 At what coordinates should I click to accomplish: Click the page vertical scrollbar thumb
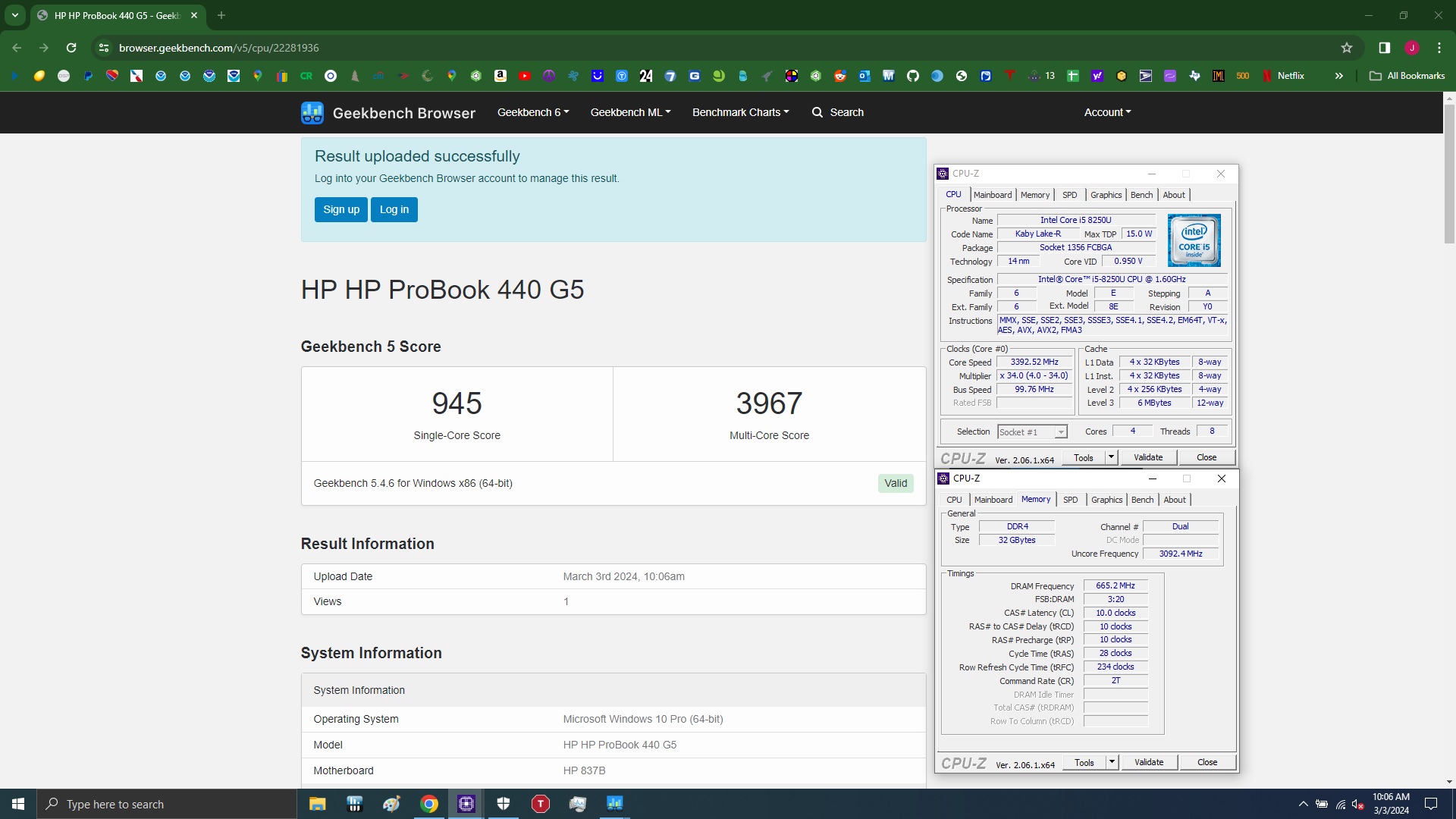coord(1449,173)
